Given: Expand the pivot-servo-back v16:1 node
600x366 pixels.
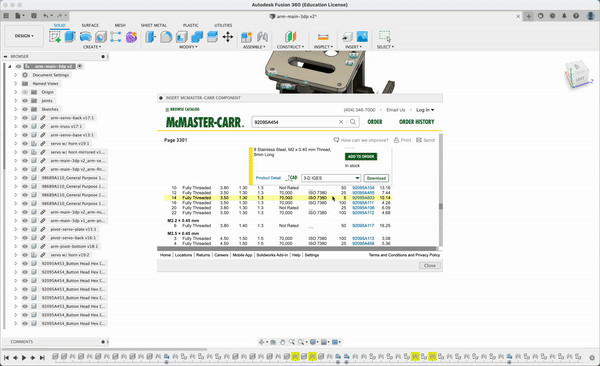Looking at the screenshot, I should coord(16,238).
